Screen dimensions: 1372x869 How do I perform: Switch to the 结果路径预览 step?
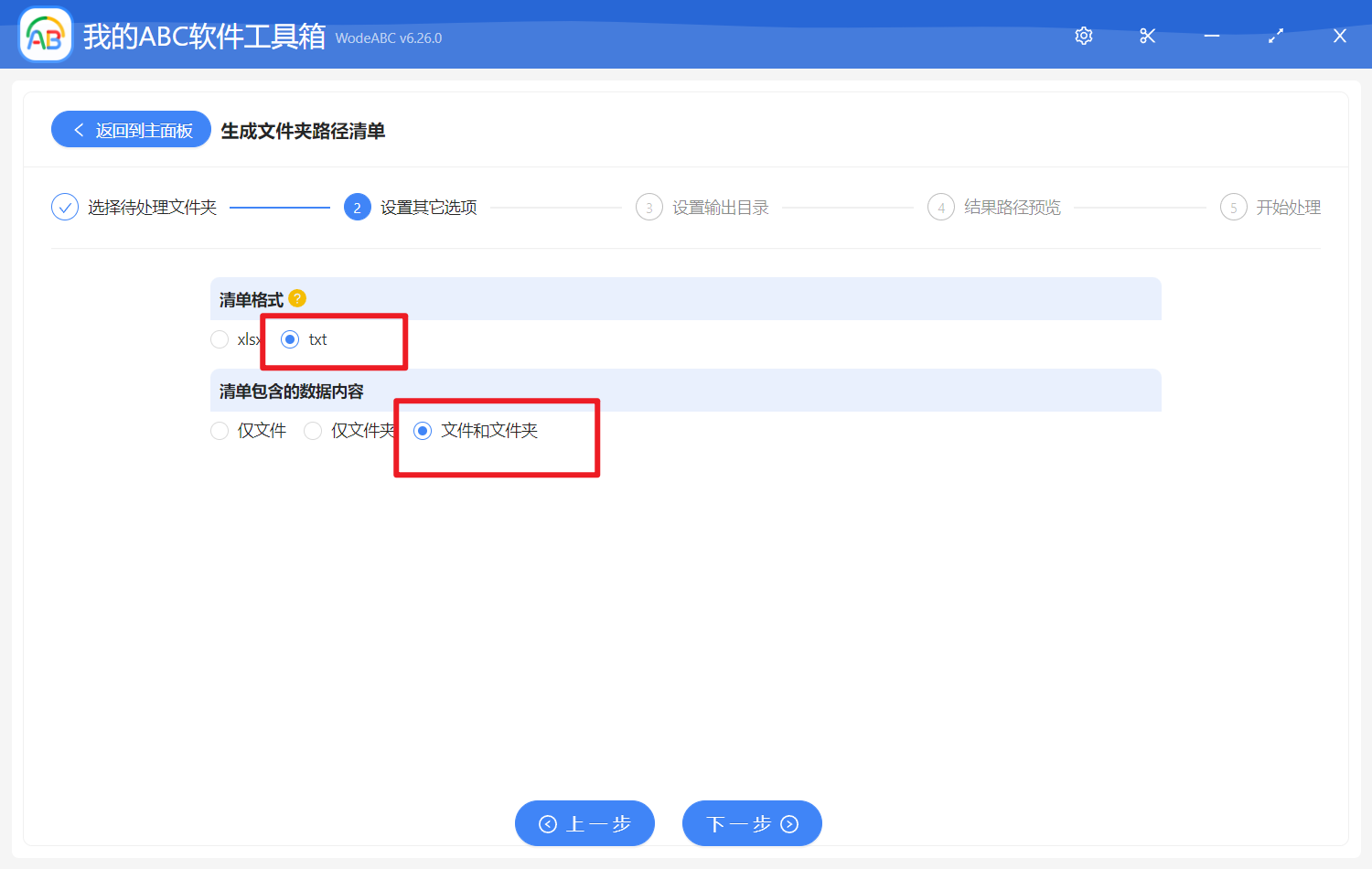coord(1012,207)
